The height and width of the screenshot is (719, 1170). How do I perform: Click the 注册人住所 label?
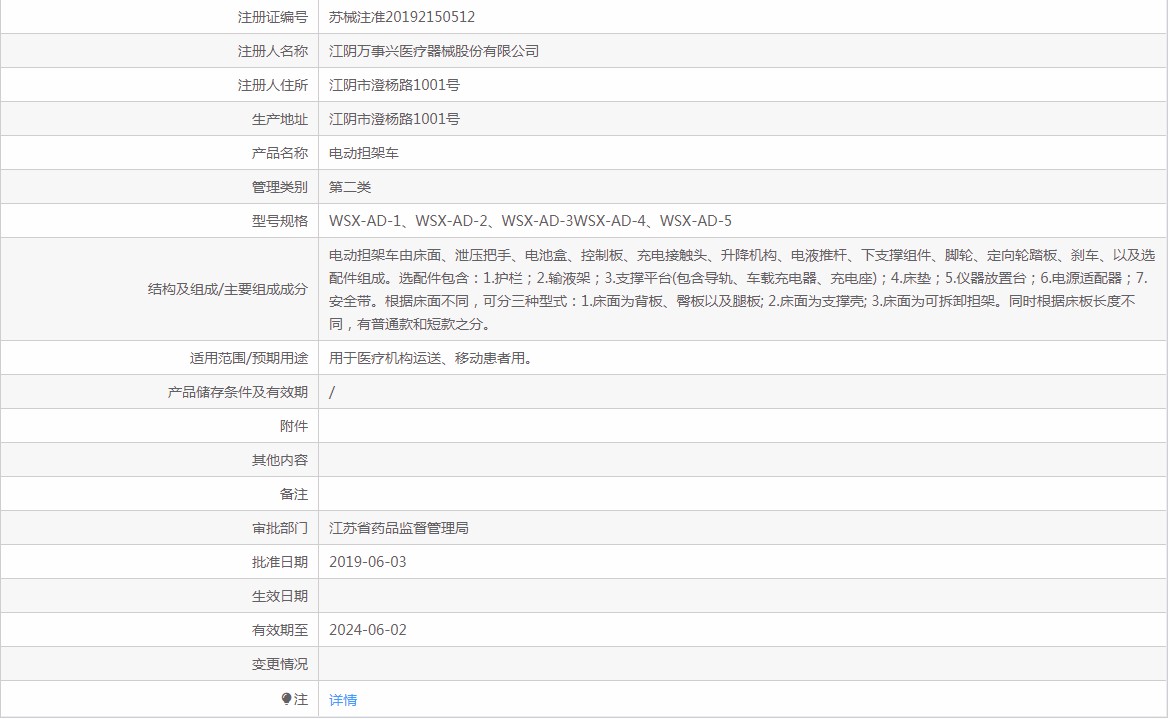272,85
